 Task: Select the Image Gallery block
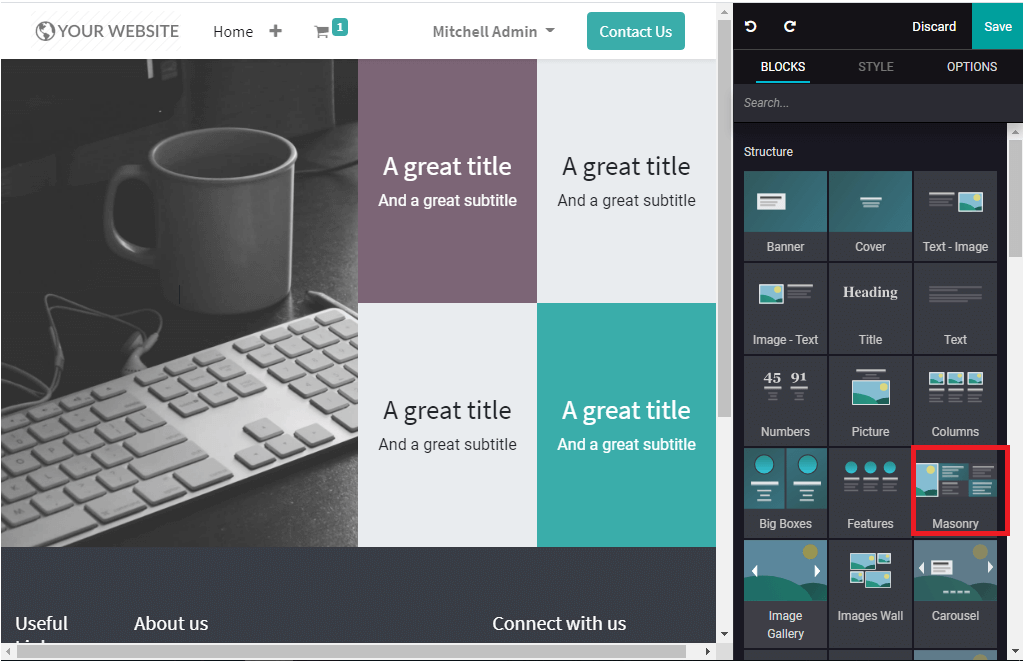(x=785, y=593)
